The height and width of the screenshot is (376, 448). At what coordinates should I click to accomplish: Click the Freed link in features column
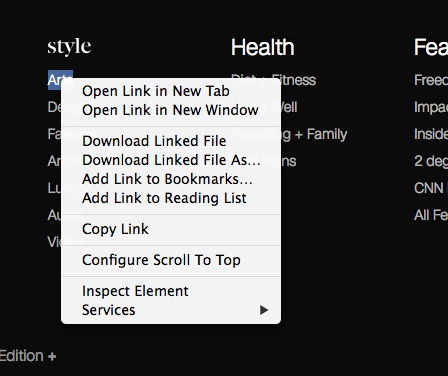click(431, 80)
